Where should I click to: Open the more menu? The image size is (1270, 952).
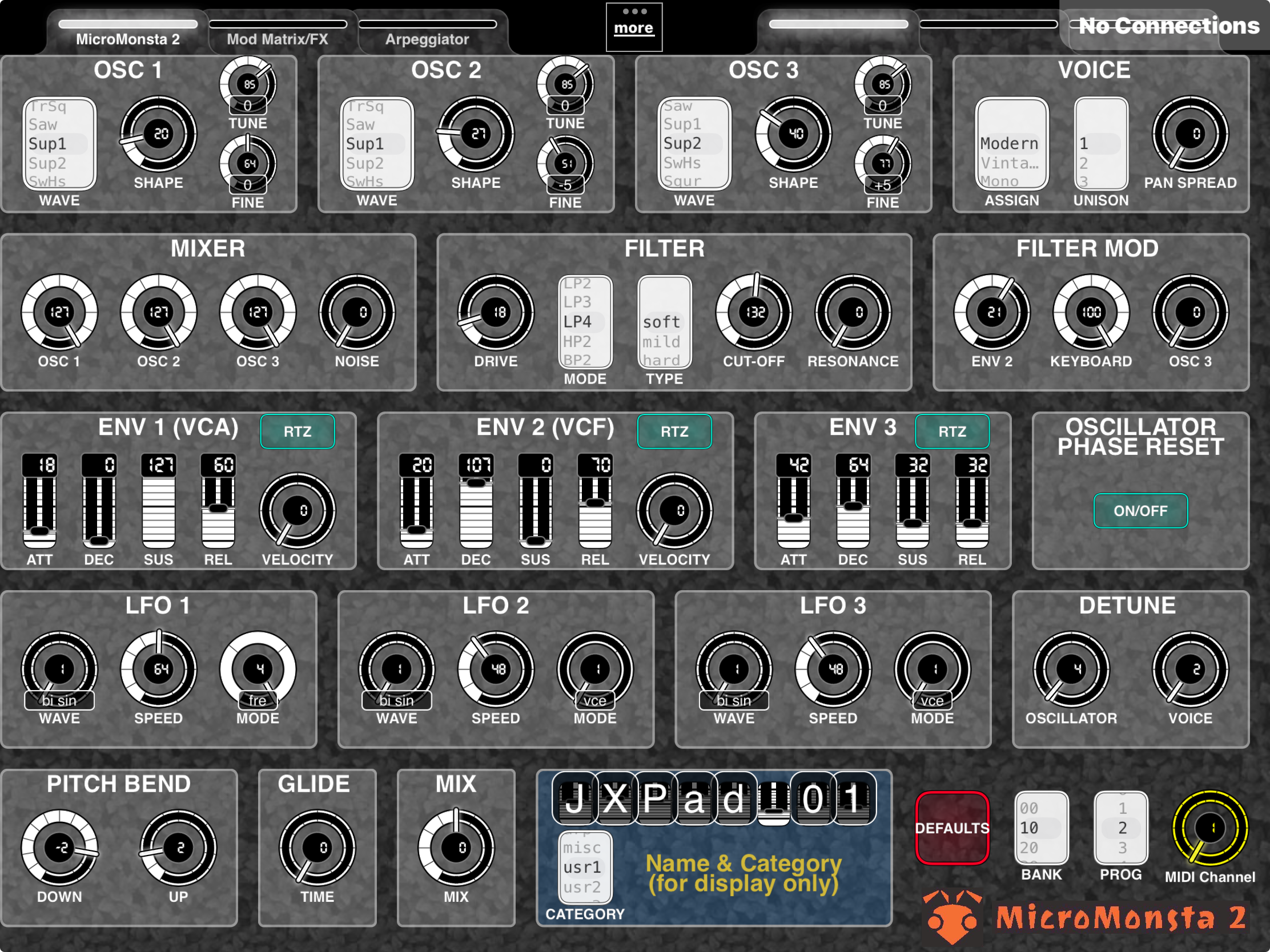(x=634, y=27)
